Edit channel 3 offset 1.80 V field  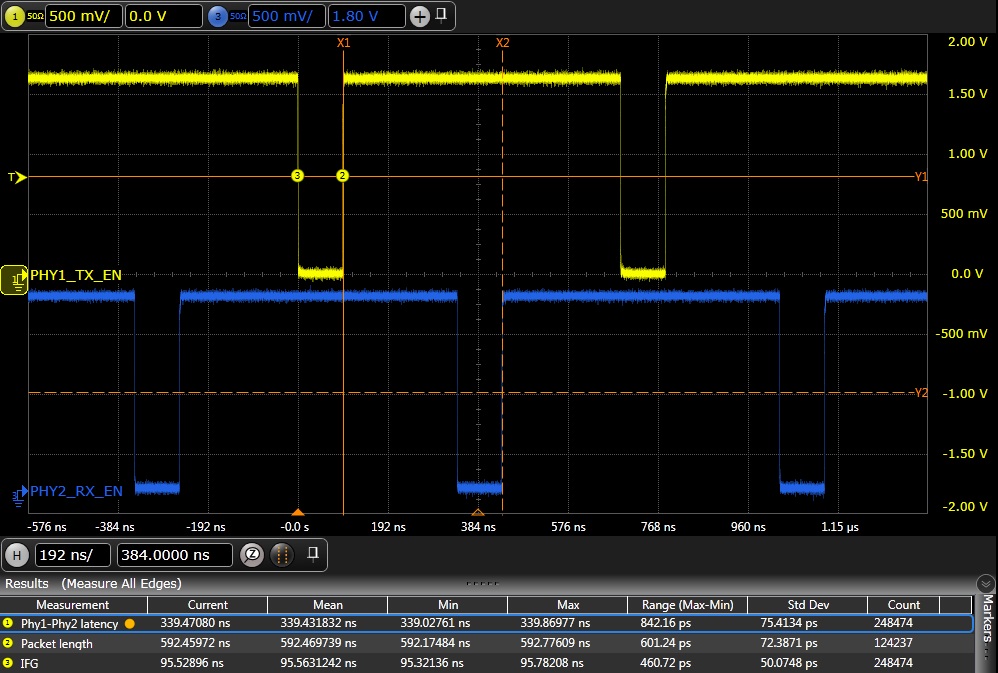click(366, 16)
